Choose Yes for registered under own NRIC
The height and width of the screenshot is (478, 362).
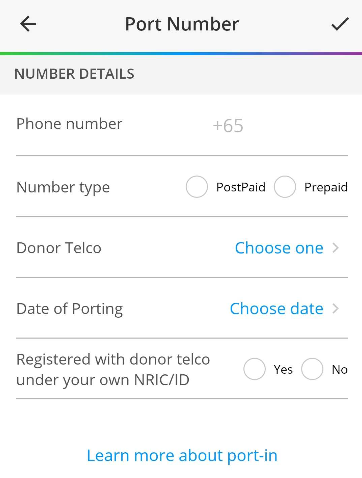coord(254,369)
